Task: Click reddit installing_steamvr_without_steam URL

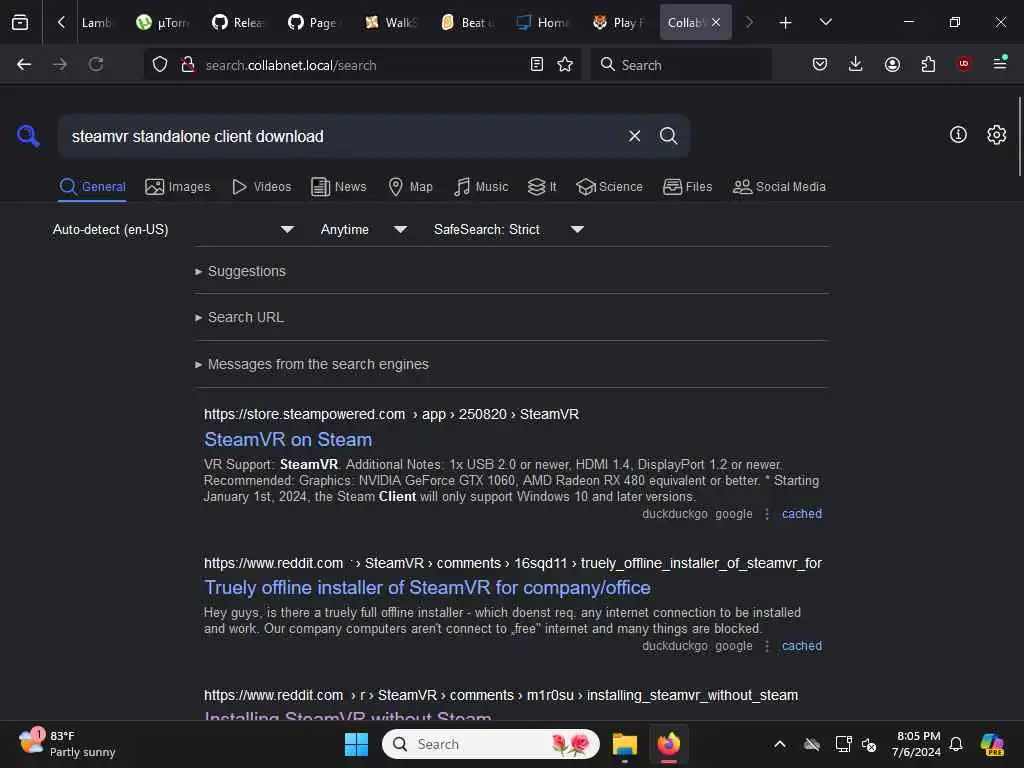Action: (501, 696)
